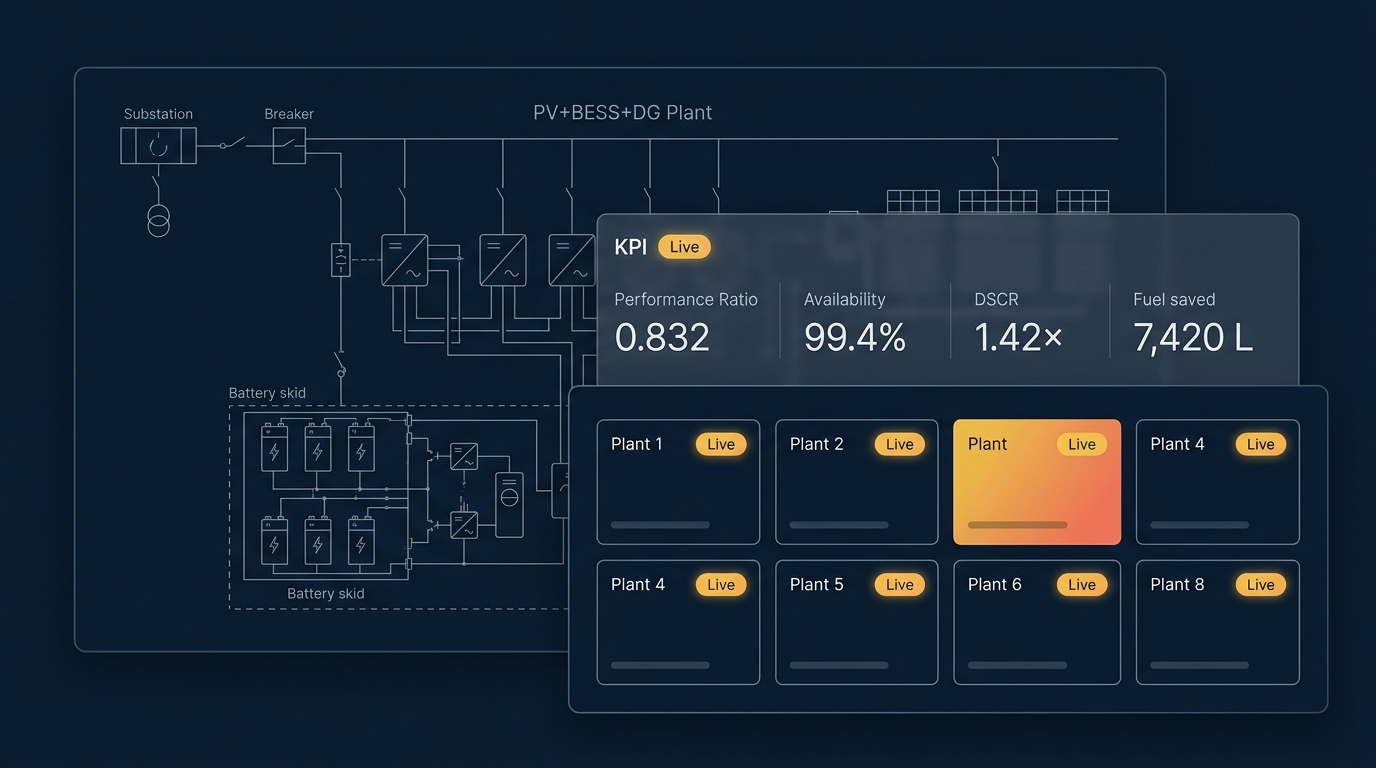Select the lower converter inside the Battery skid
Screen dimensions: 1376x768
pyautogui.click(x=463, y=526)
